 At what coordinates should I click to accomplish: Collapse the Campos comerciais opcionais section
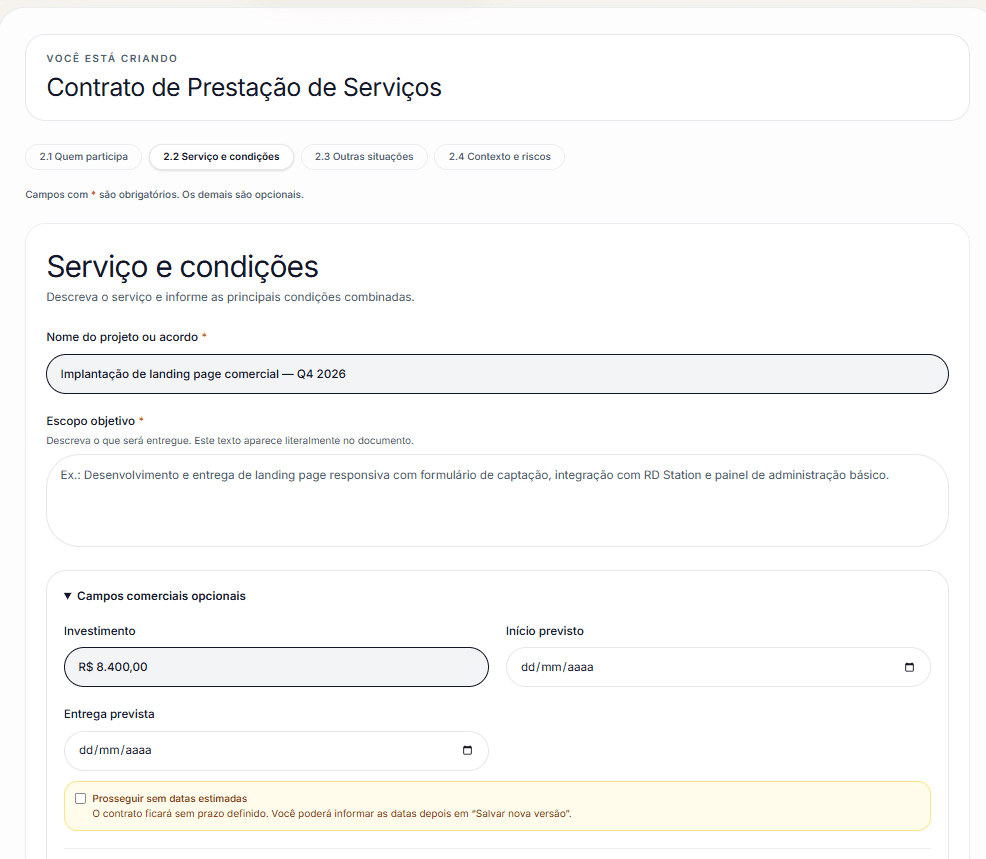coord(155,596)
